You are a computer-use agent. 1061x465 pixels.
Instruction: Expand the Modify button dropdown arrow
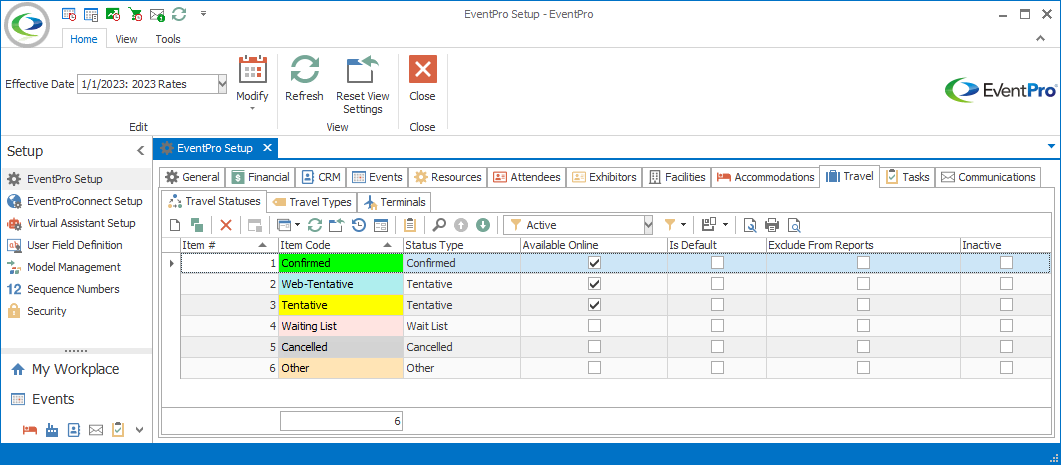click(252, 108)
